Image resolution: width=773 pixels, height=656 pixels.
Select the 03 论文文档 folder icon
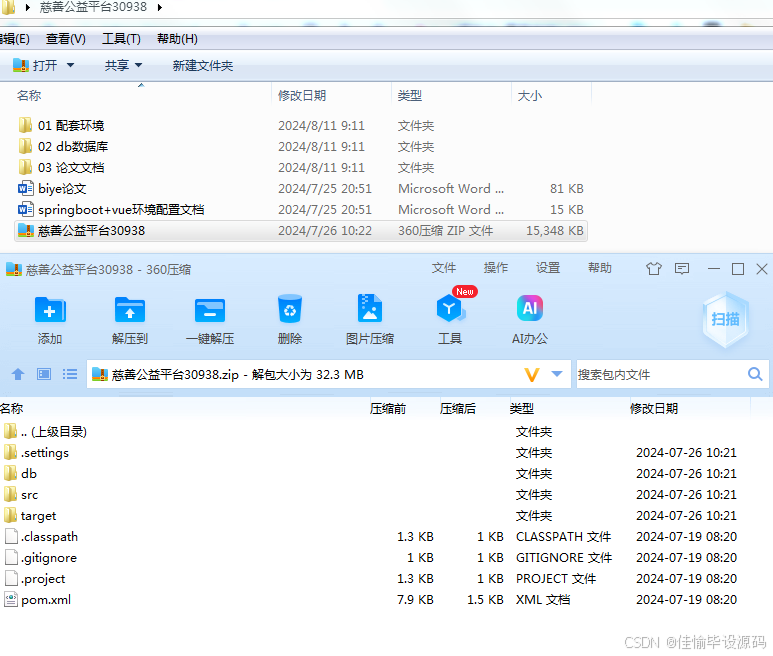coord(25,167)
